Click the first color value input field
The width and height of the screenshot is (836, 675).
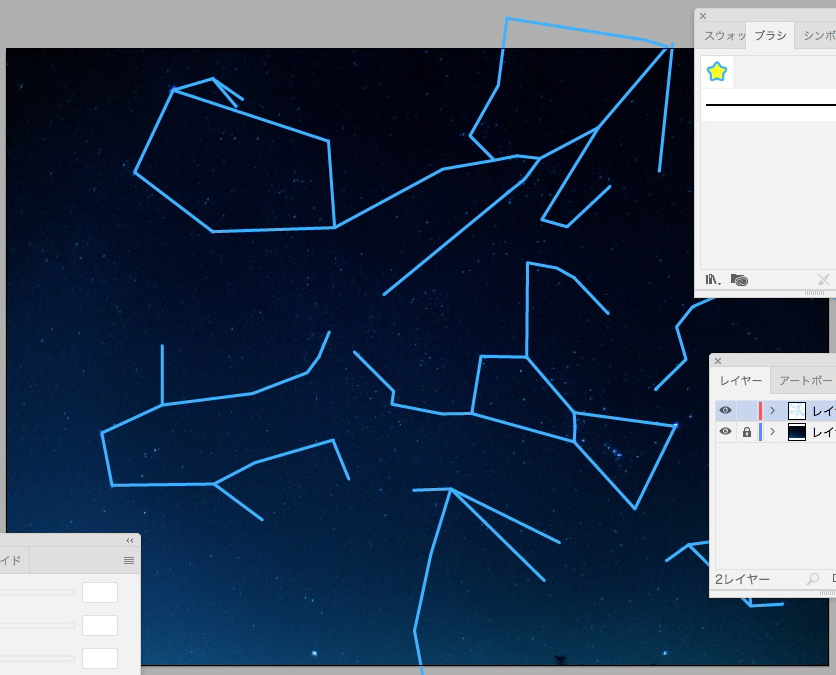pos(100,592)
